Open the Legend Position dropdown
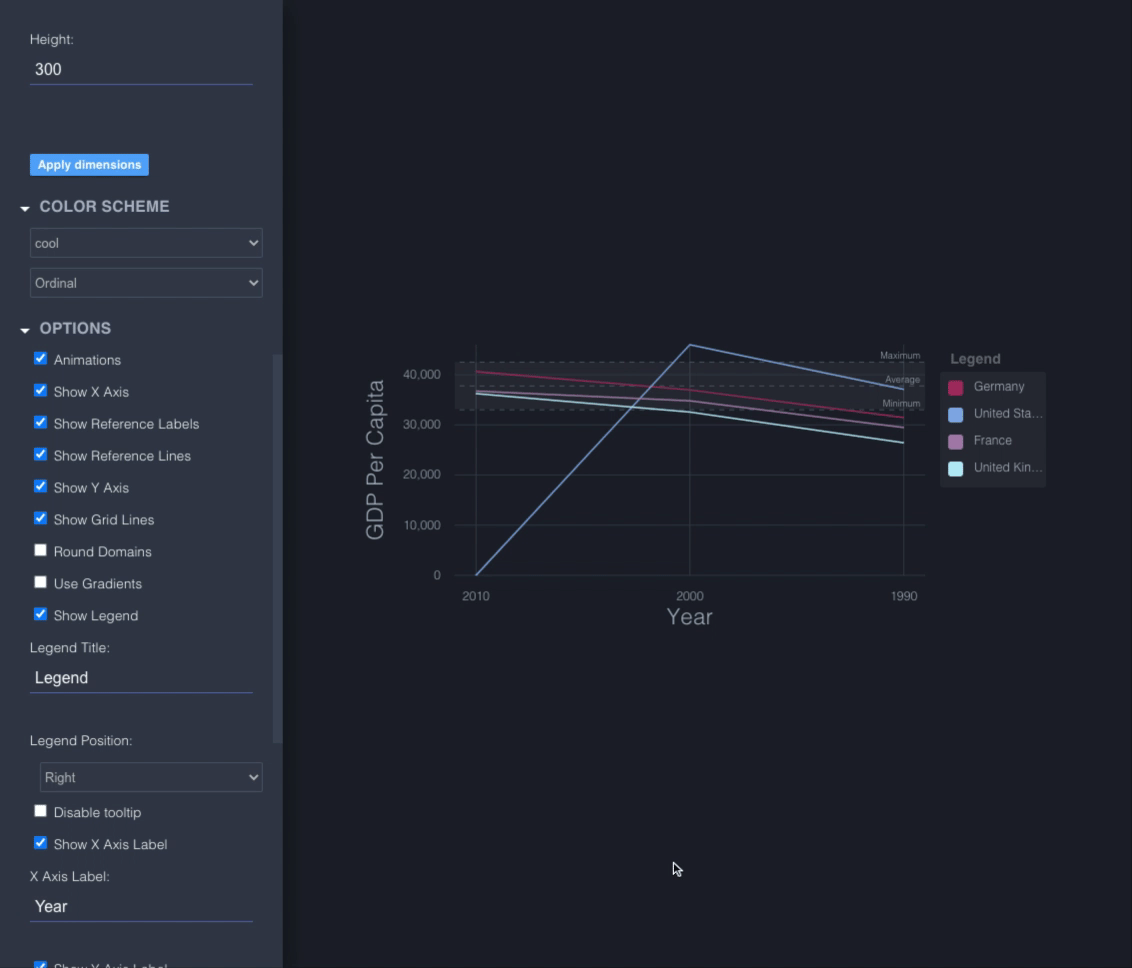Image resolution: width=1132 pixels, height=968 pixels. pyautogui.click(x=151, y=777)
